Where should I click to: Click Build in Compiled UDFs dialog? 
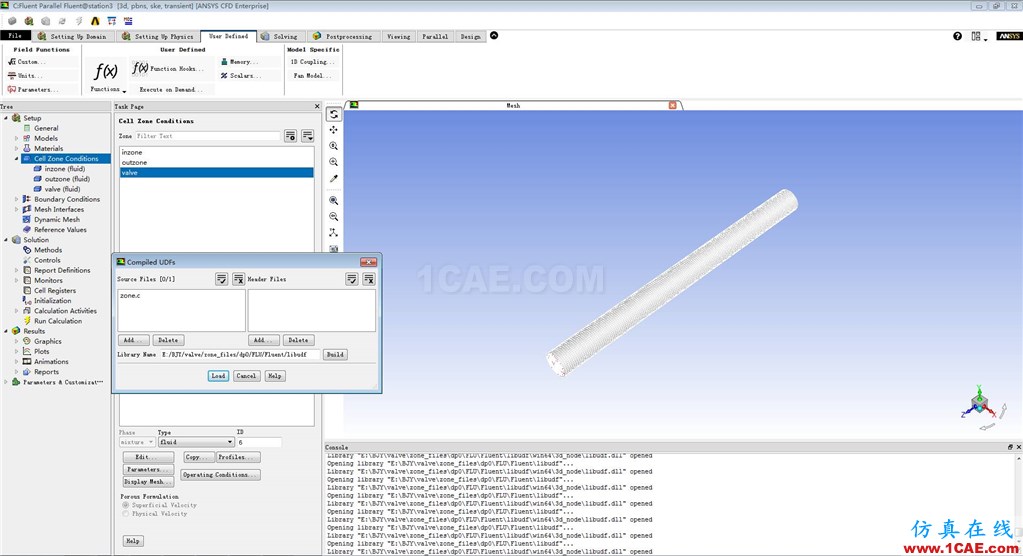(335, 354)
